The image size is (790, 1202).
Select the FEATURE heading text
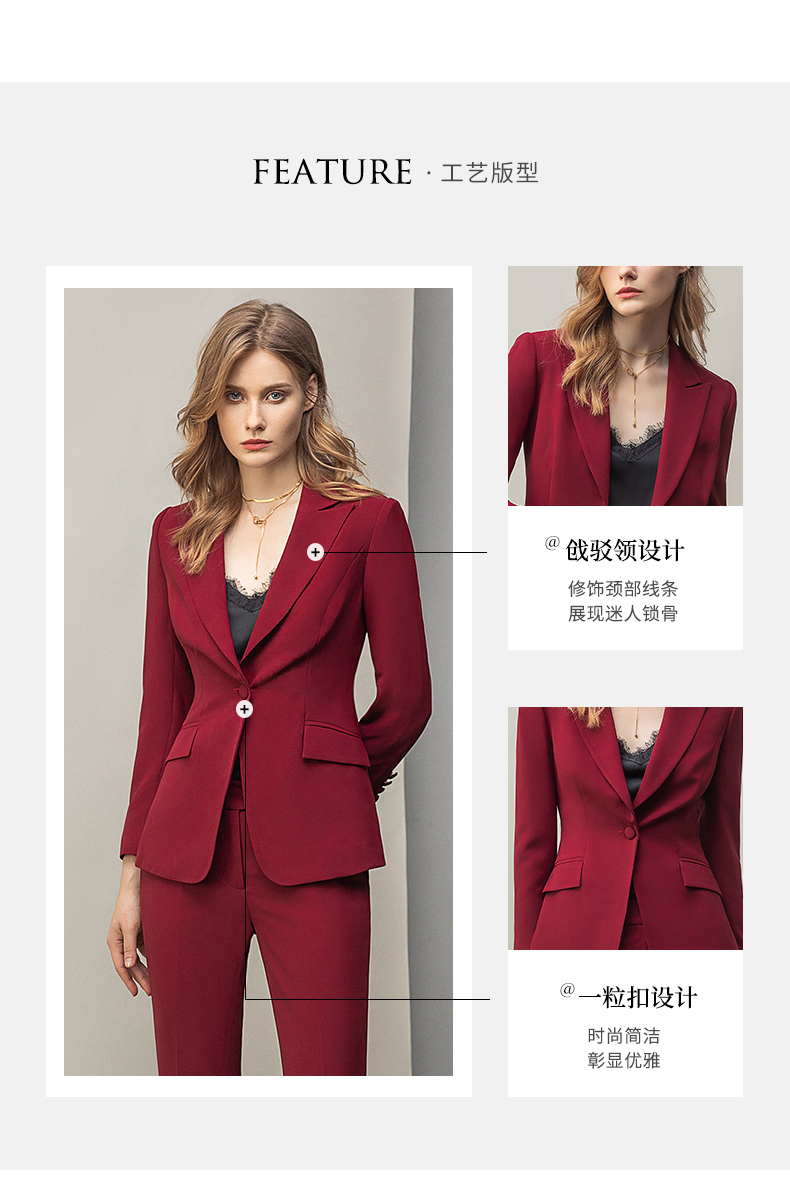tap(332, 172)
